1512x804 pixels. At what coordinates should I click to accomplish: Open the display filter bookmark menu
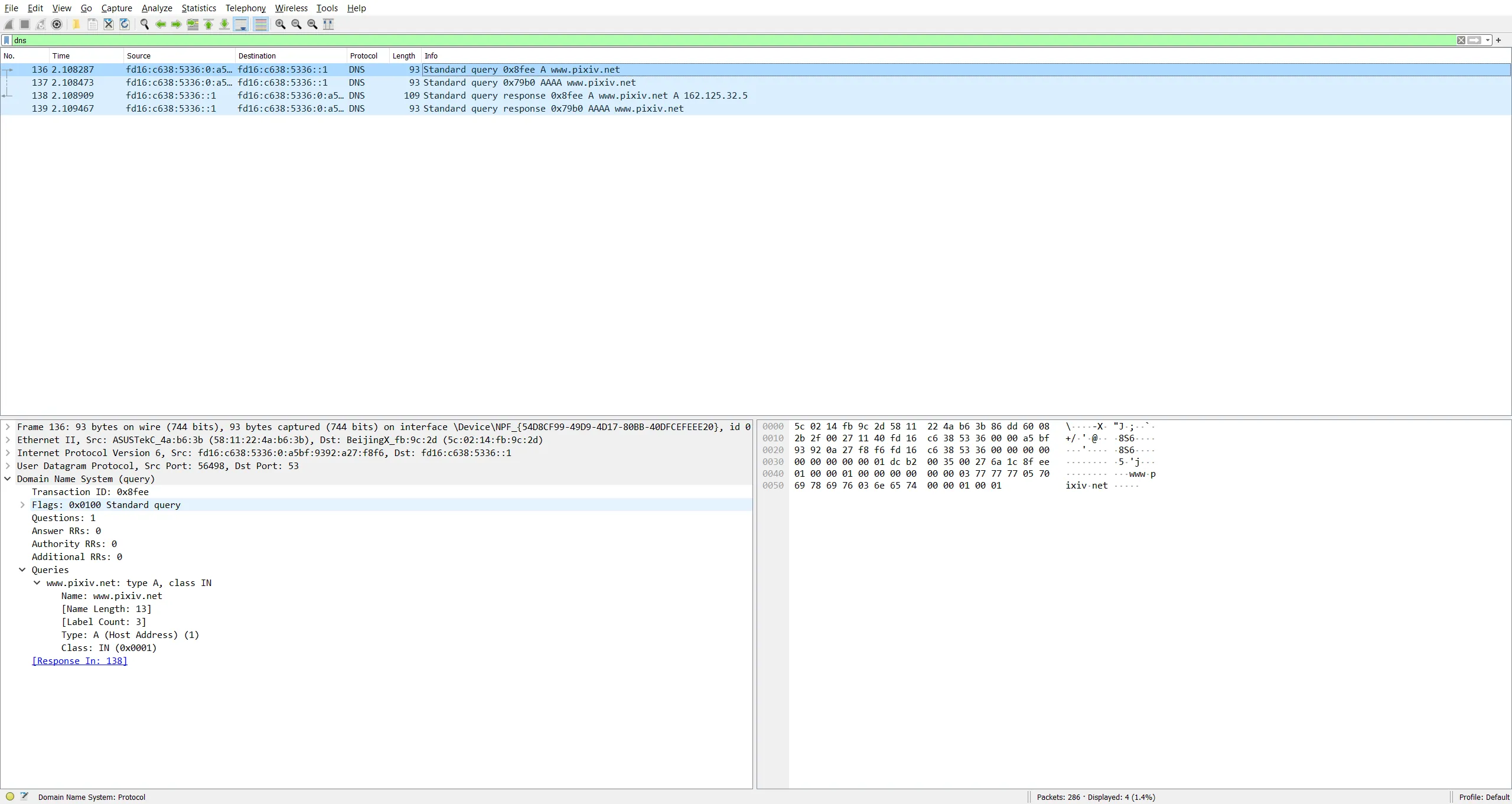(6, 40)
